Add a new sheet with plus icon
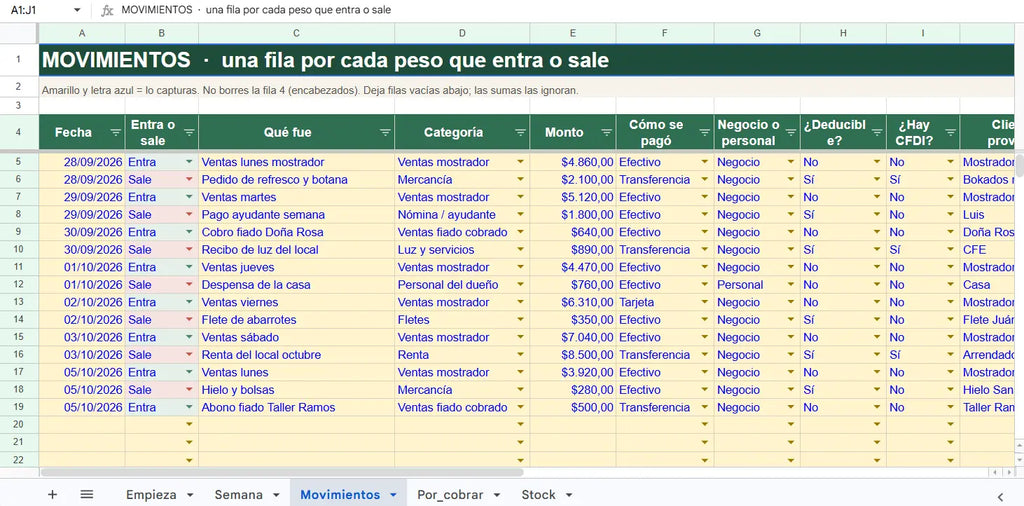This screenshot has height=506, width=1024. [x=52, y=494]
